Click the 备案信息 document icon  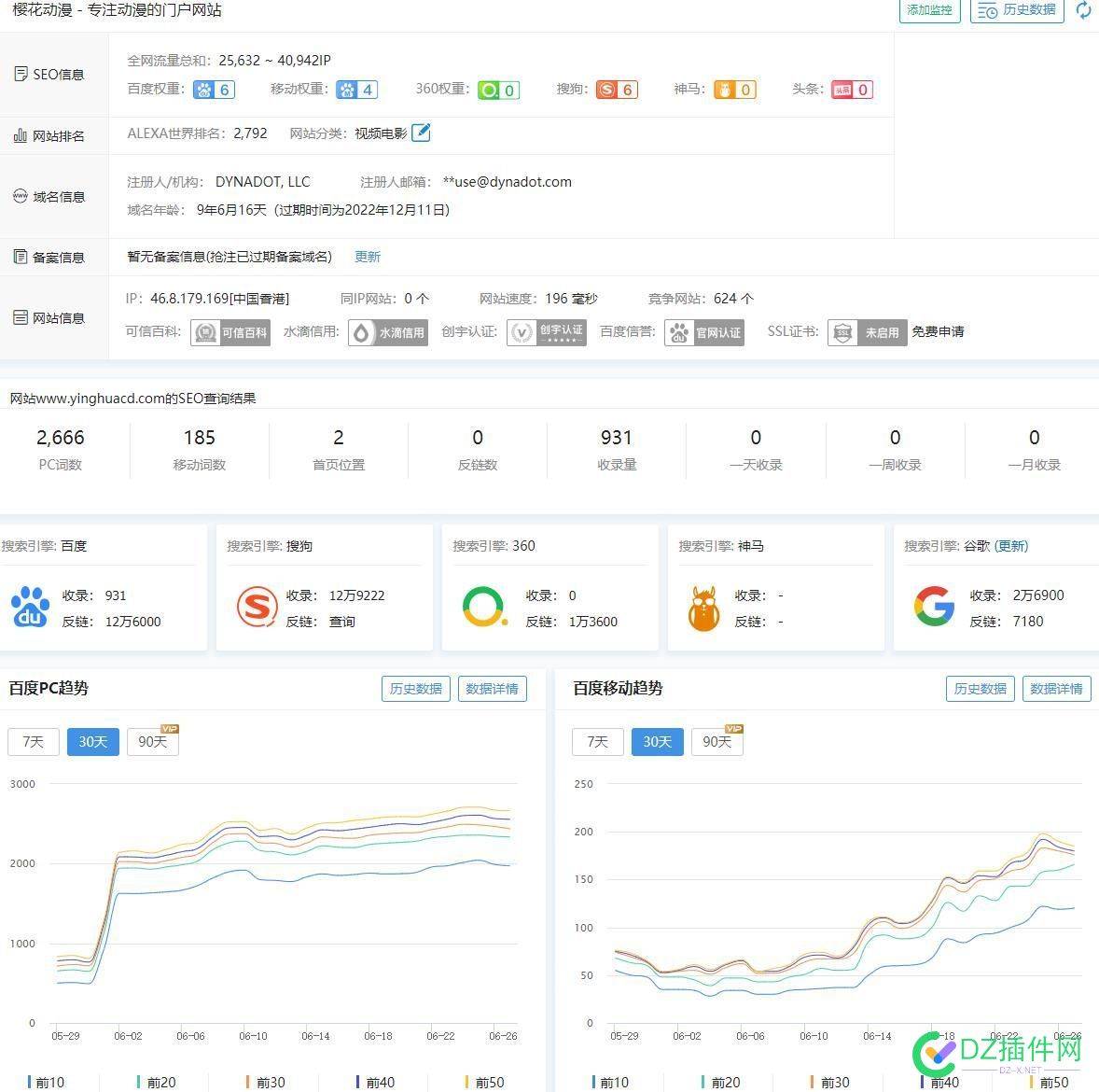coord(21,257)
